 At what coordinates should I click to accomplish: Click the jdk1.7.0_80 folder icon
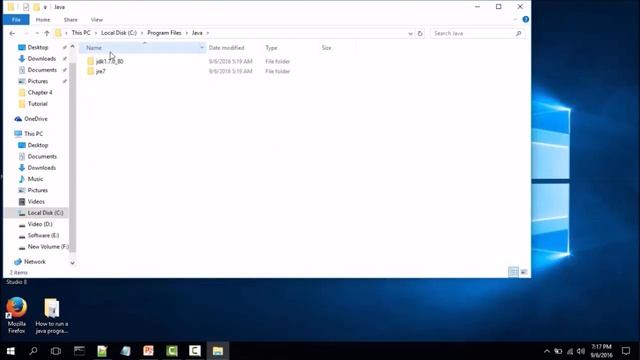pyautogui.click(x=90, y=61)
